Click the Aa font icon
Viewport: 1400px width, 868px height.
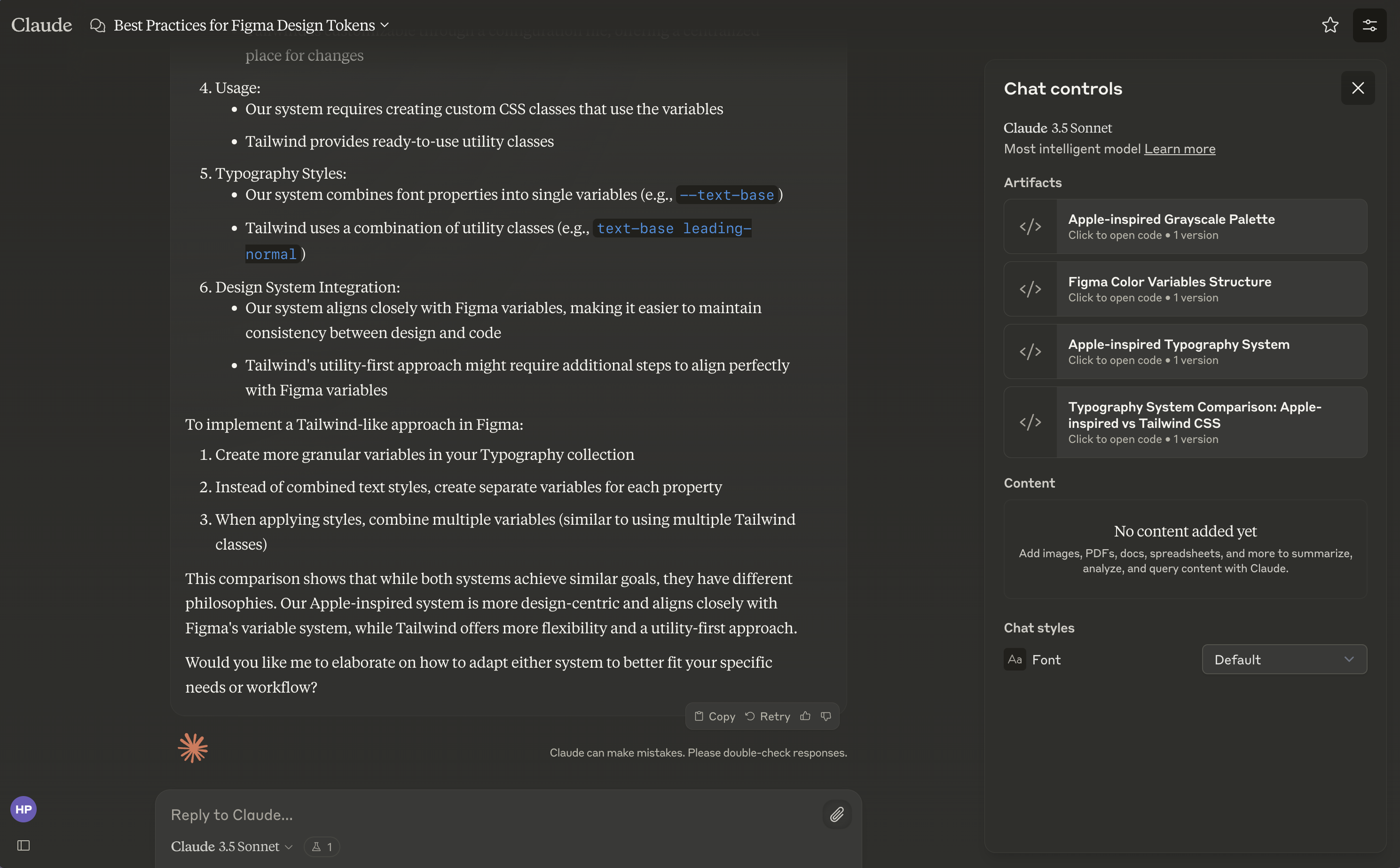point(1015,660)
